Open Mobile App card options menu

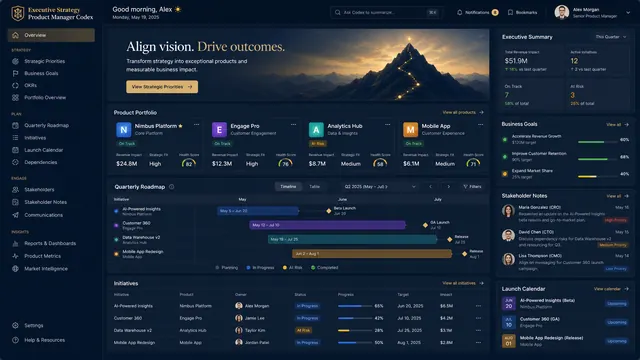pyautogui.click(x=480, y=124)
